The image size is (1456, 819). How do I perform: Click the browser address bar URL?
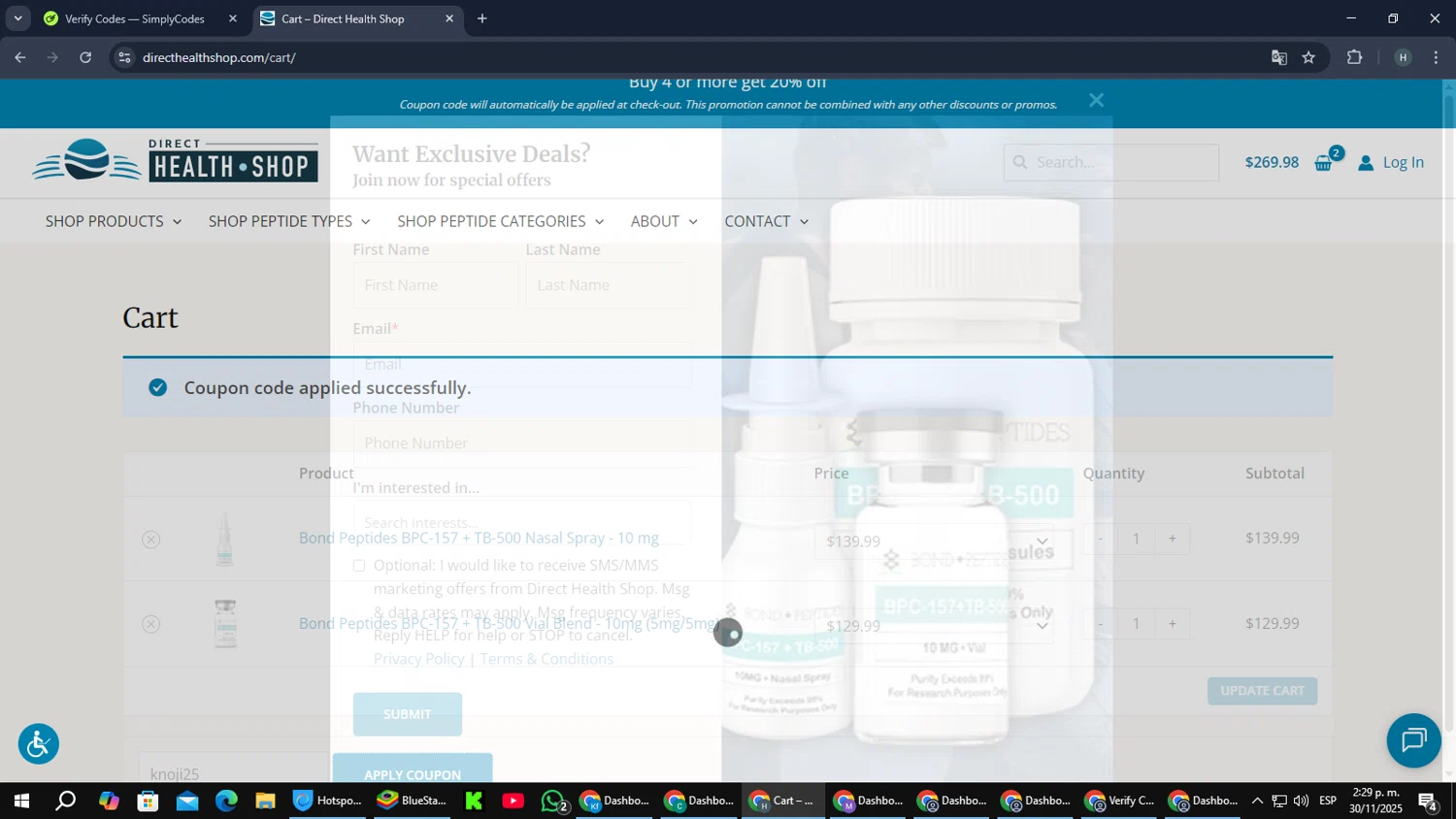218,57
